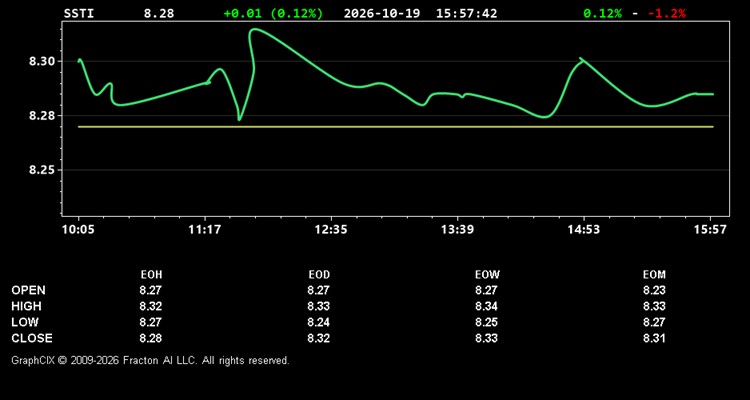Click the 12:35 time axis label
Image resolution: width=750 pixels, height=400 pixels.
coord(331,230)
